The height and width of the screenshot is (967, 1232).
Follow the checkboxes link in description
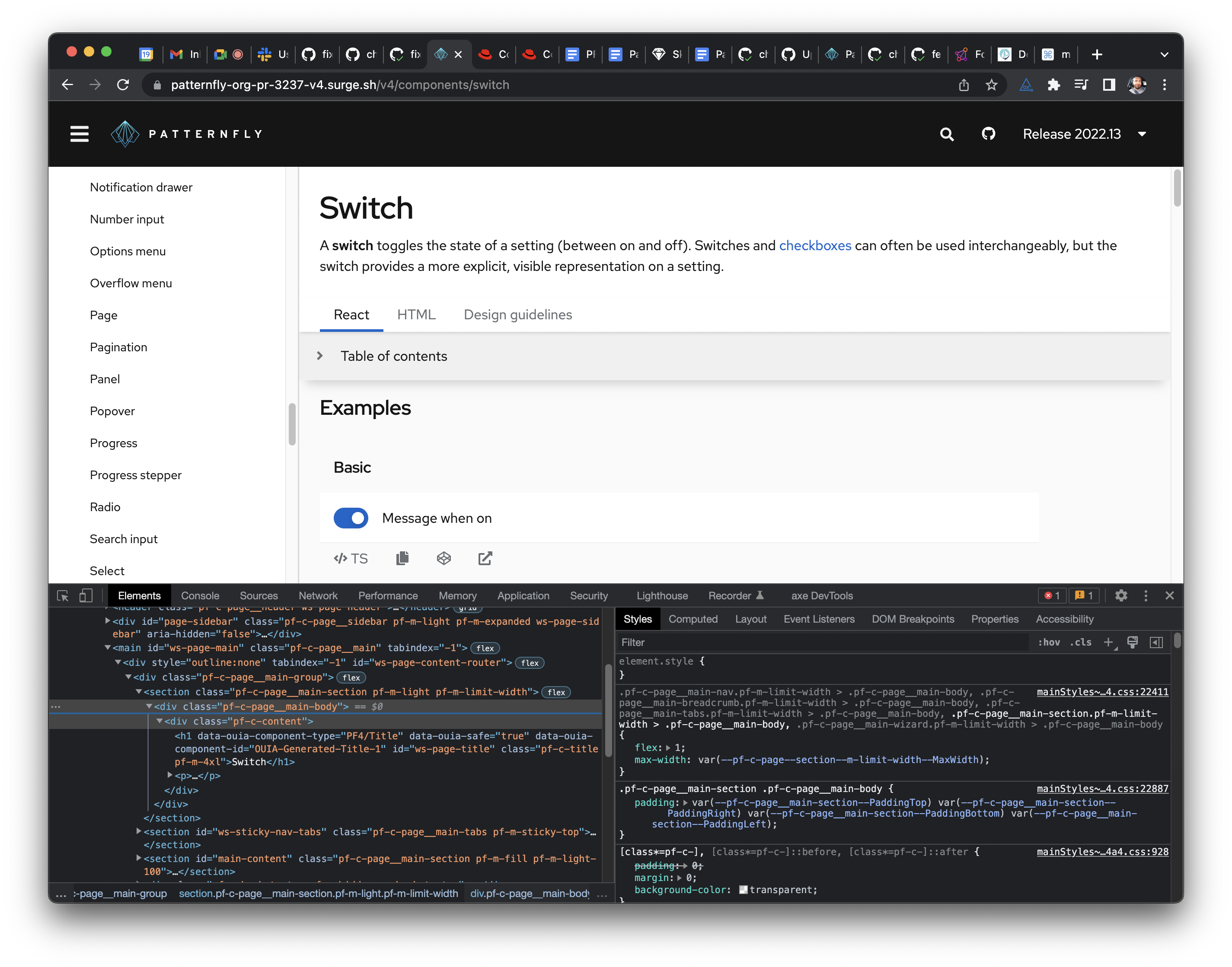[814, 246]
